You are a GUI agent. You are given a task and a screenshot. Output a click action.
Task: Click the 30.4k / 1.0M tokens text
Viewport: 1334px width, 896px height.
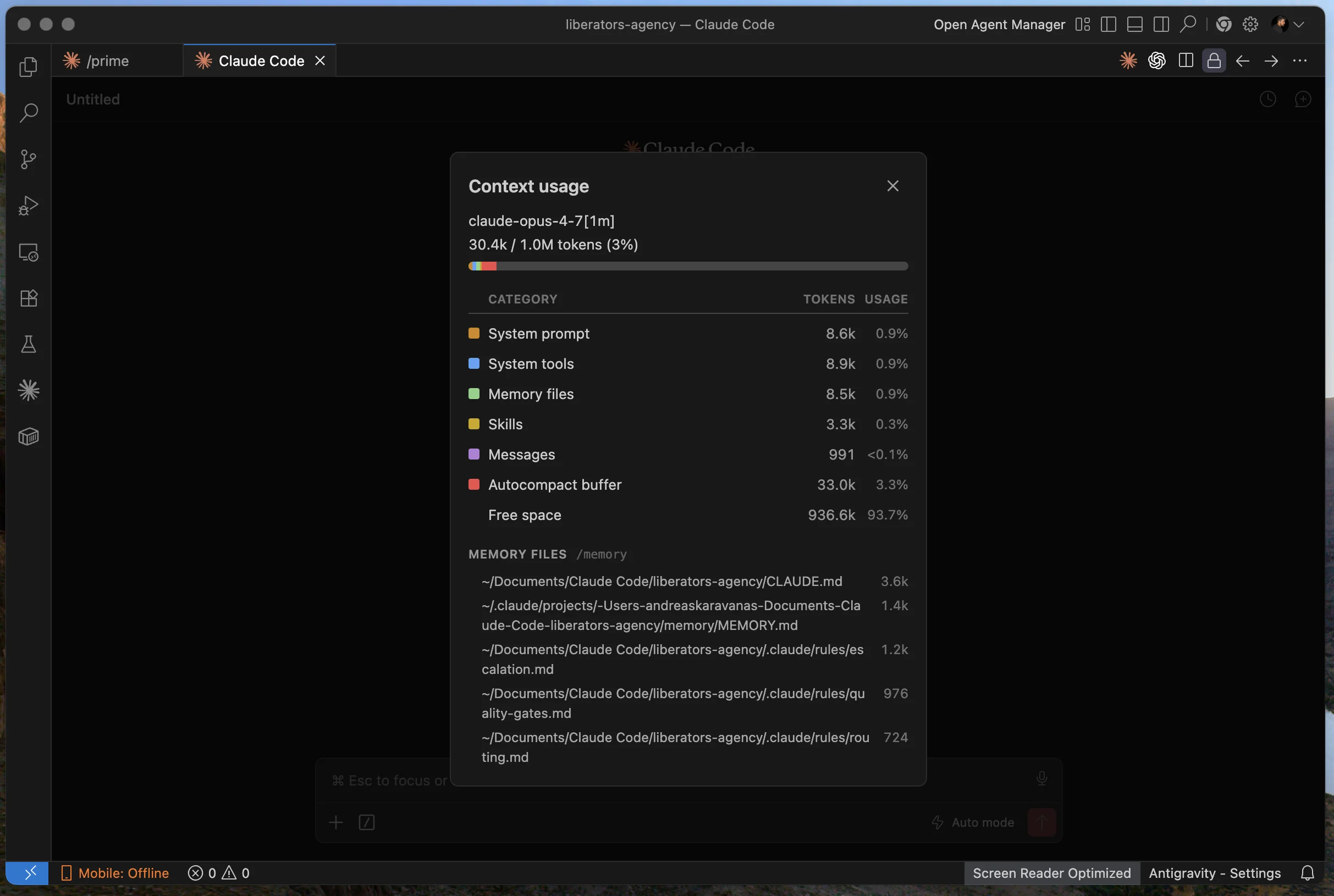tap(553, 245)
